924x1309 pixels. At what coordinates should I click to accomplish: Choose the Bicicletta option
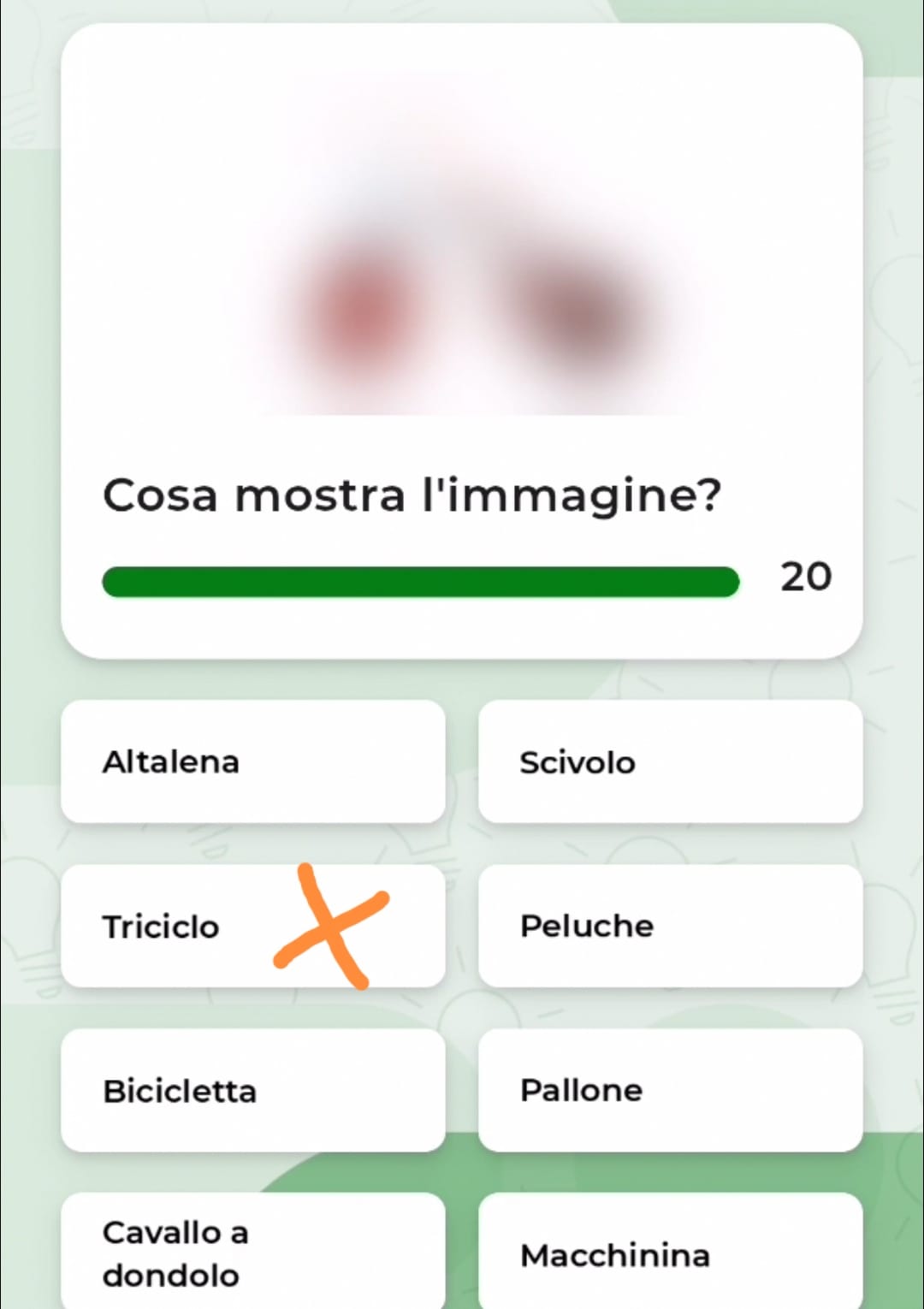click(253, 1090)
